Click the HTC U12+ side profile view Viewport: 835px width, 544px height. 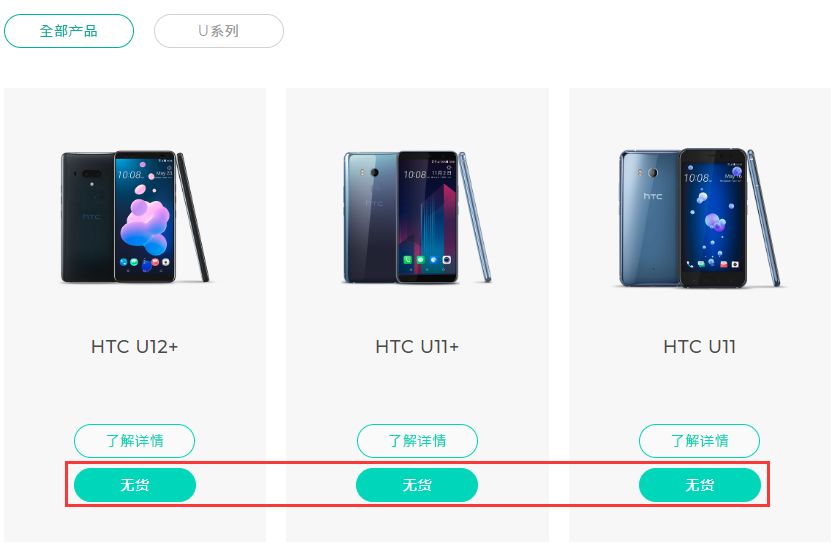193,217
